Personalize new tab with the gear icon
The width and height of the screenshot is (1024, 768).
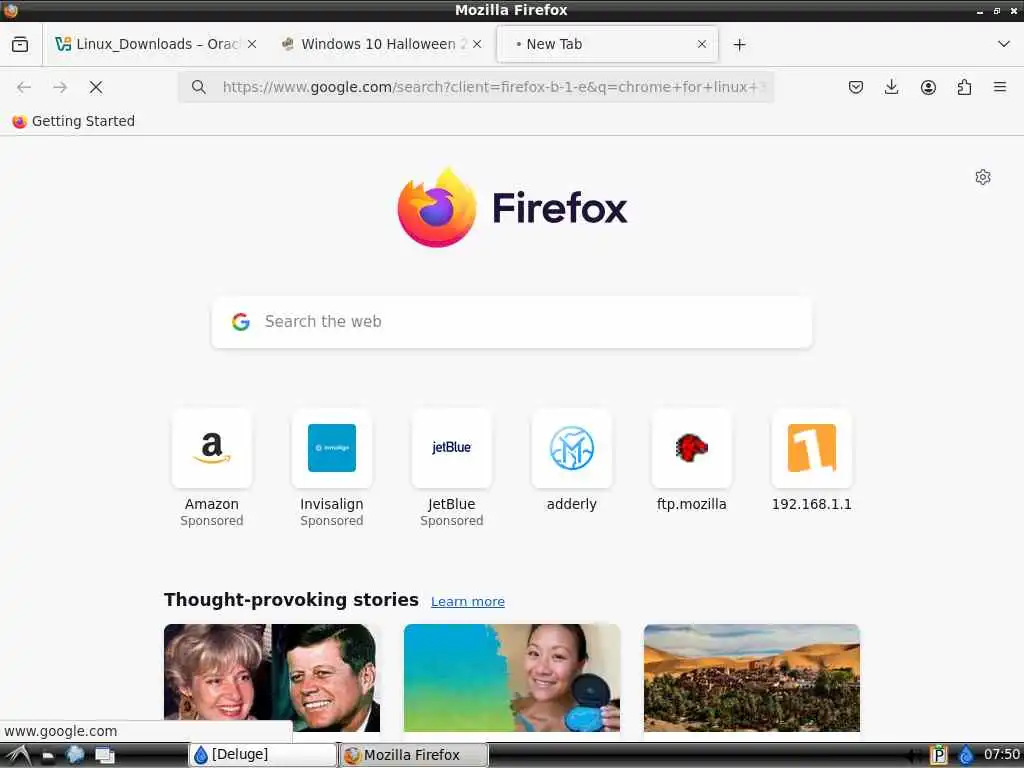983,177
